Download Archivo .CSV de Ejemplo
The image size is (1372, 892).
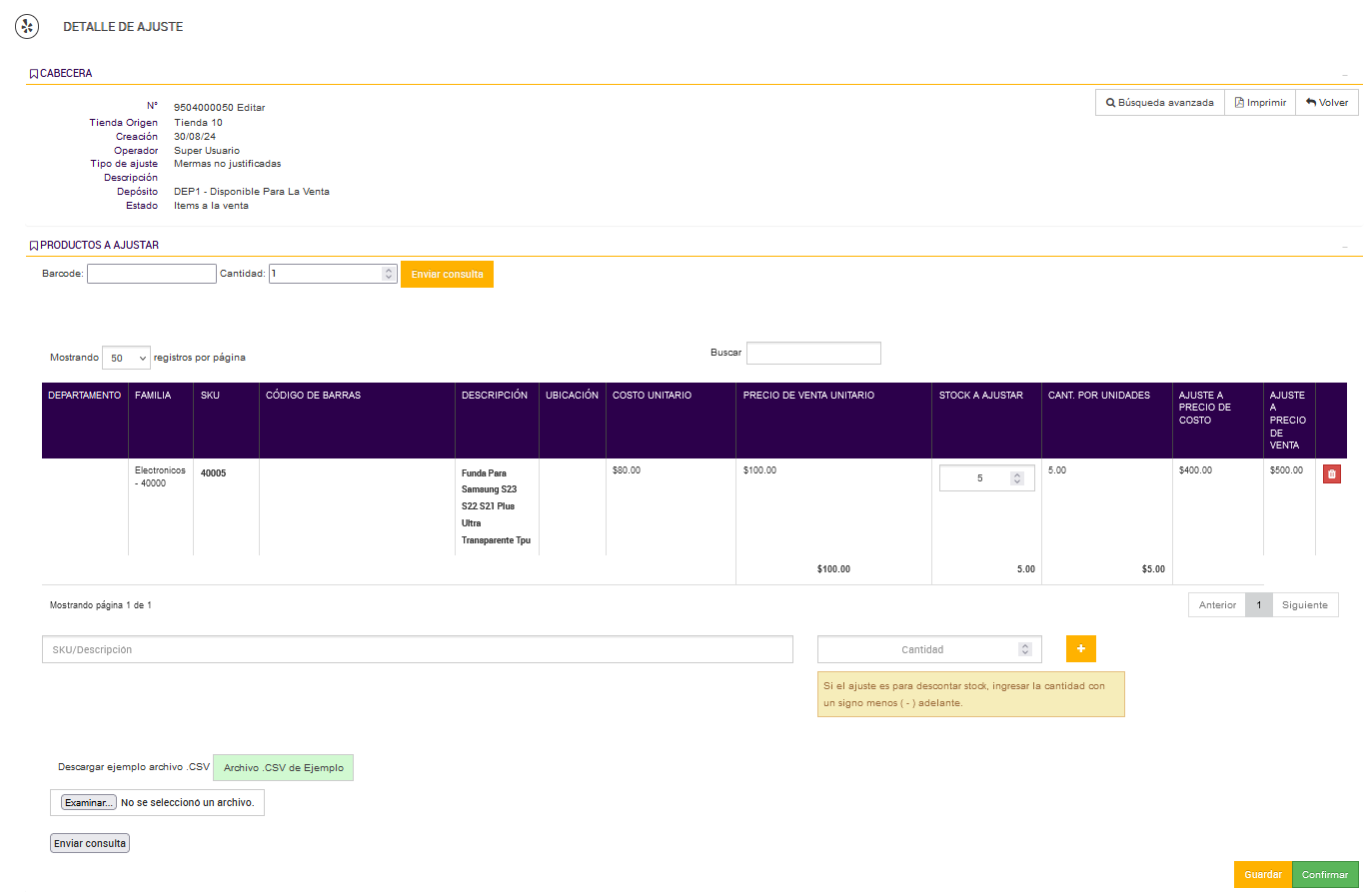click(283, 768)
